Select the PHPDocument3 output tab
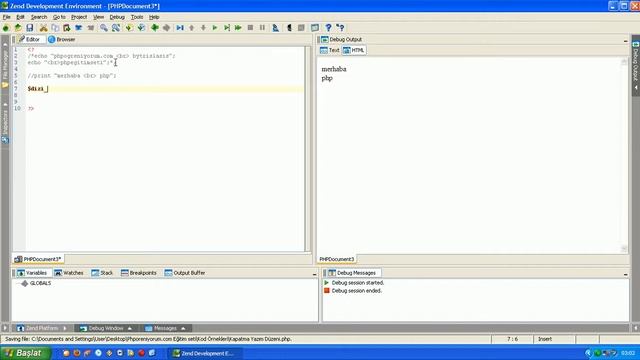Viewport: 640px width, 360px height. click(x=337, y=259)
